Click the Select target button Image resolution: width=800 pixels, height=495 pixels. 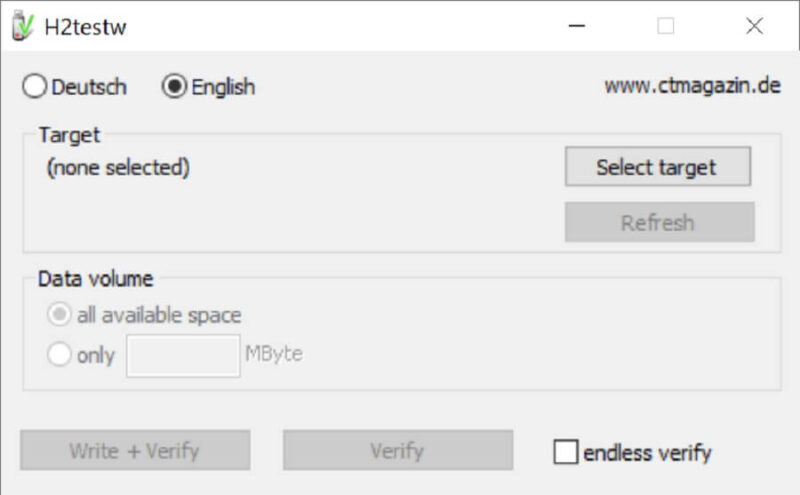658,166
